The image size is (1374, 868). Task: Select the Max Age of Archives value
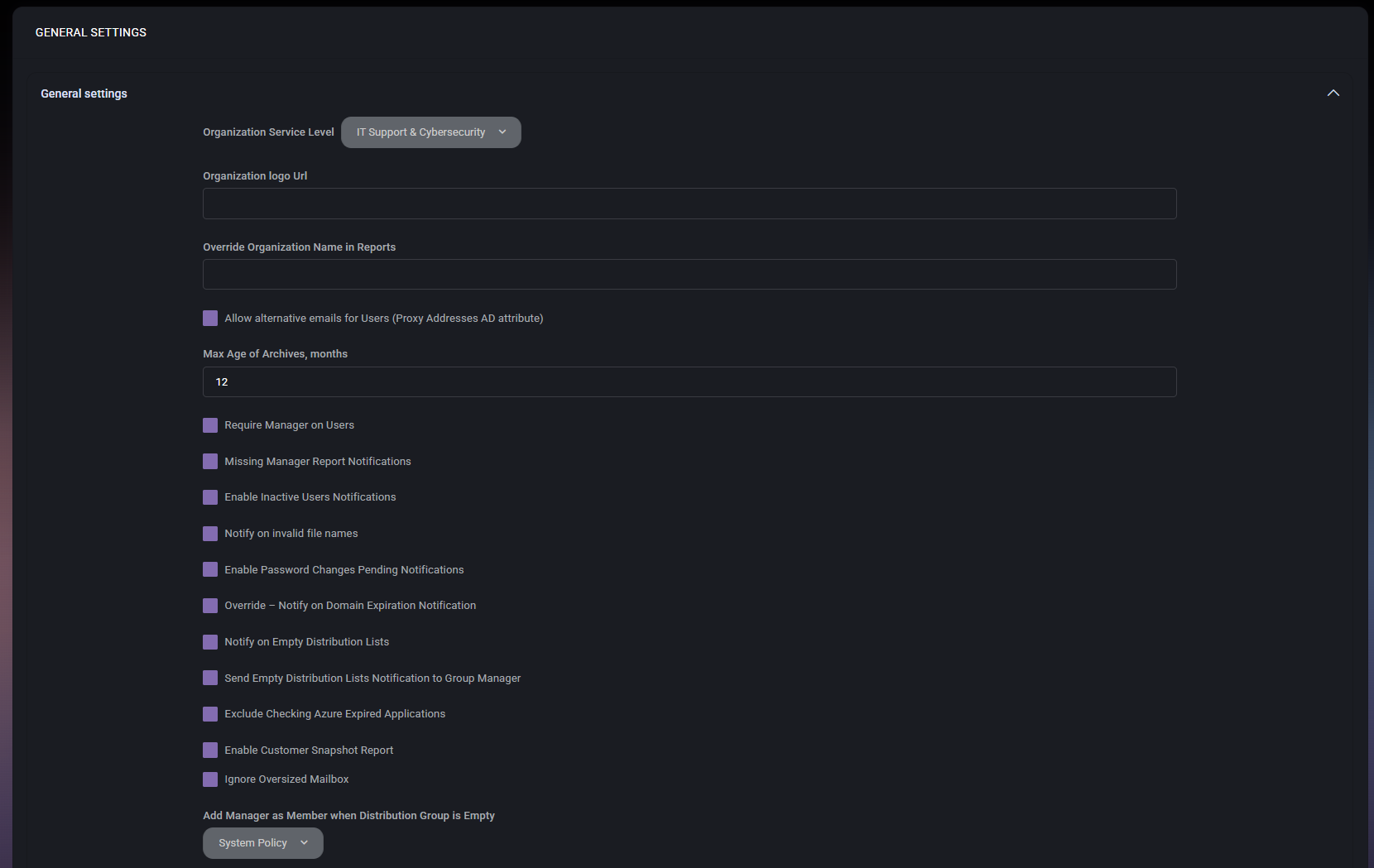[x=689, y=381]
